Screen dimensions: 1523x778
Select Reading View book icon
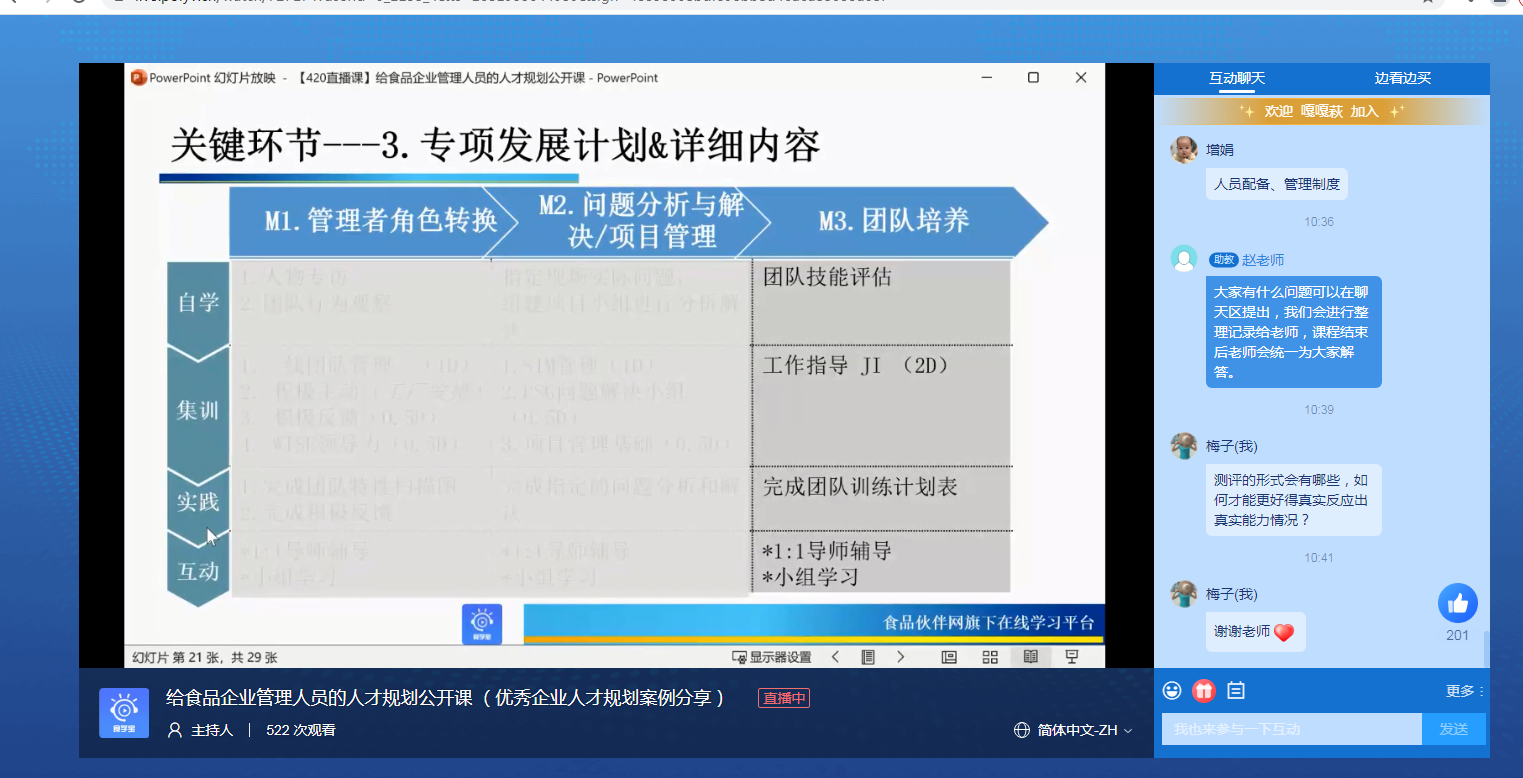pos(1030,657)
